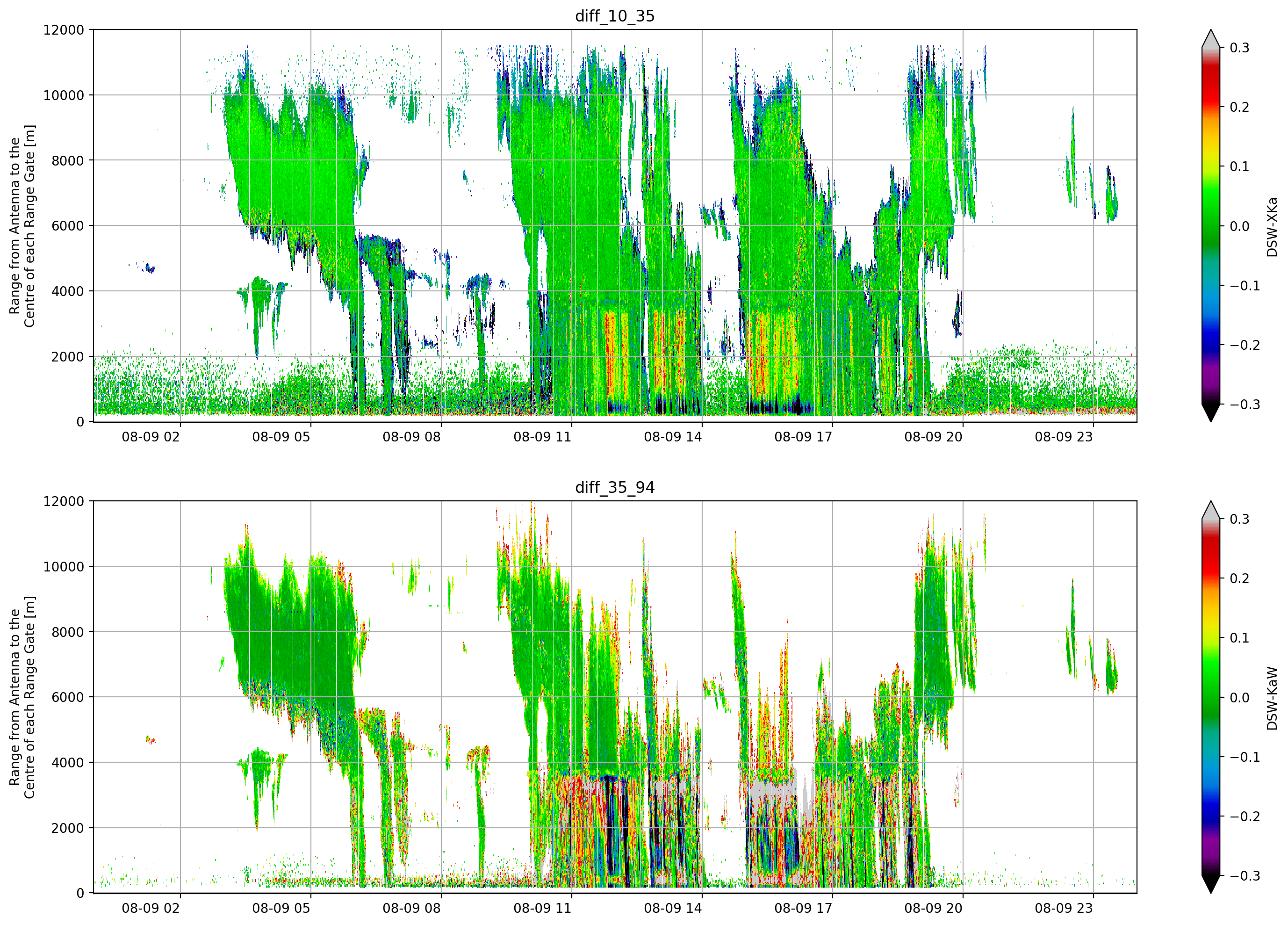
Task: Select '08-09 14' time label under diff_10_35
Action: click(x=673, y=437)
